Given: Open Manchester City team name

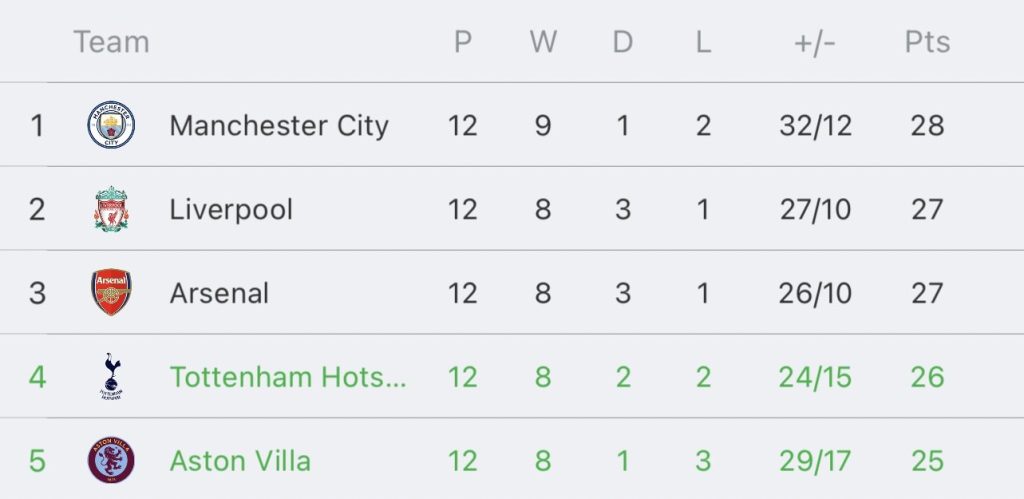Looking at the screenshot, I should click(x=279, y=125).
